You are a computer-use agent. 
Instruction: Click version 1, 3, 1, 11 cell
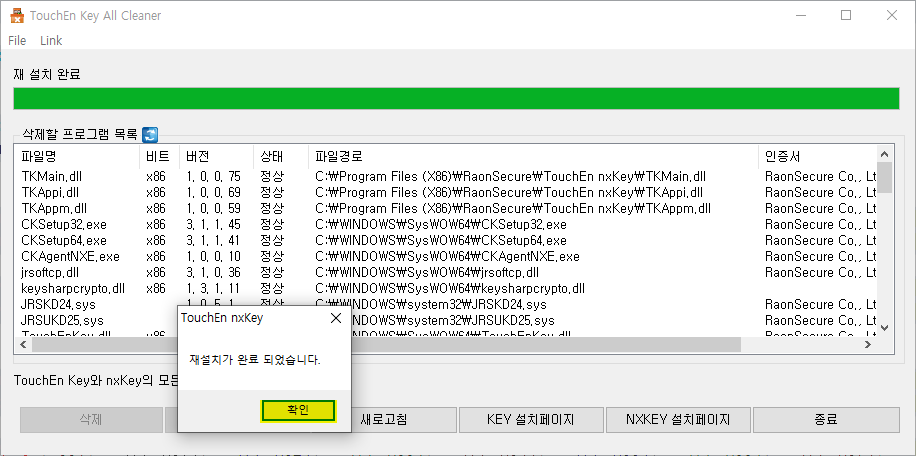214,288
